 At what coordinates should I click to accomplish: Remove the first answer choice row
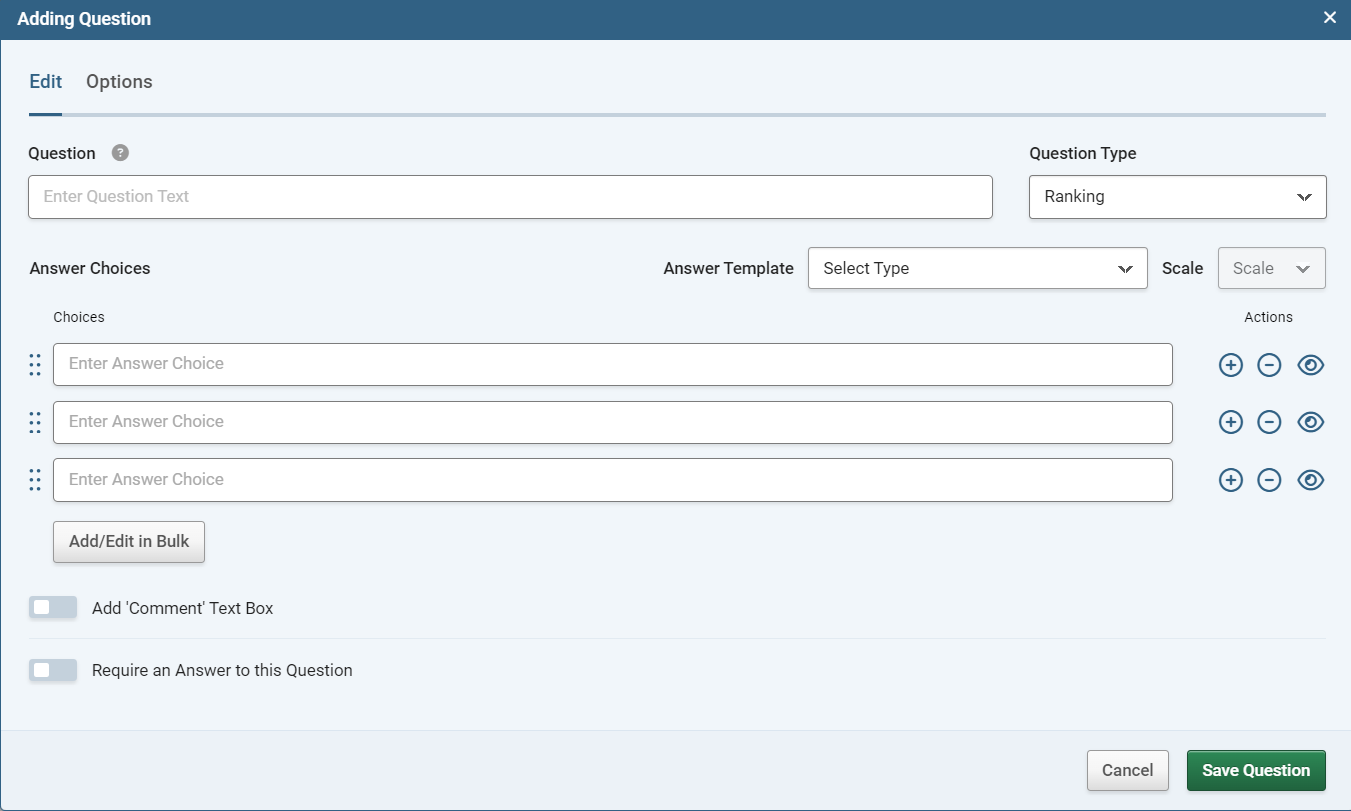(x=1269, y=365)
